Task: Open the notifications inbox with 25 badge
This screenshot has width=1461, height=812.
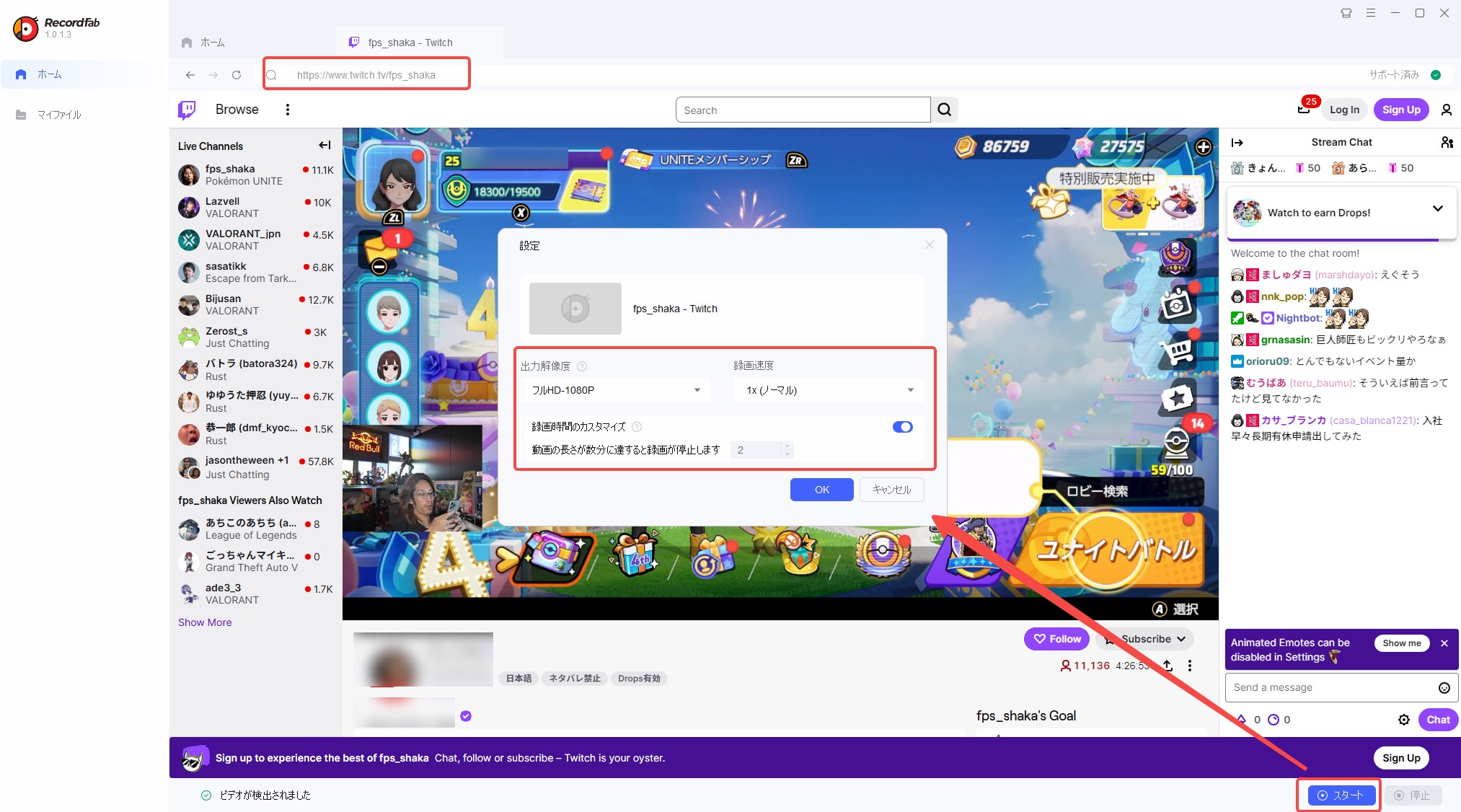Action: point(1304,110)
